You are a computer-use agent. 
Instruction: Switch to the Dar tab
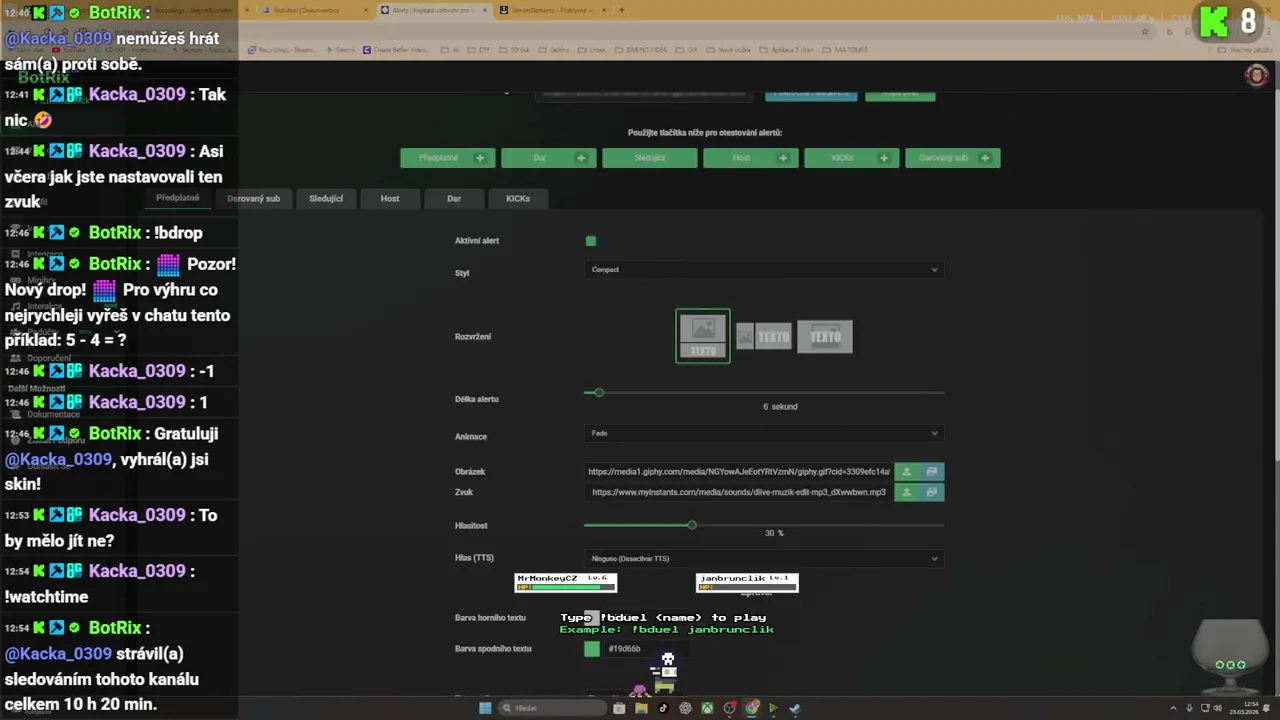[454, 199]
